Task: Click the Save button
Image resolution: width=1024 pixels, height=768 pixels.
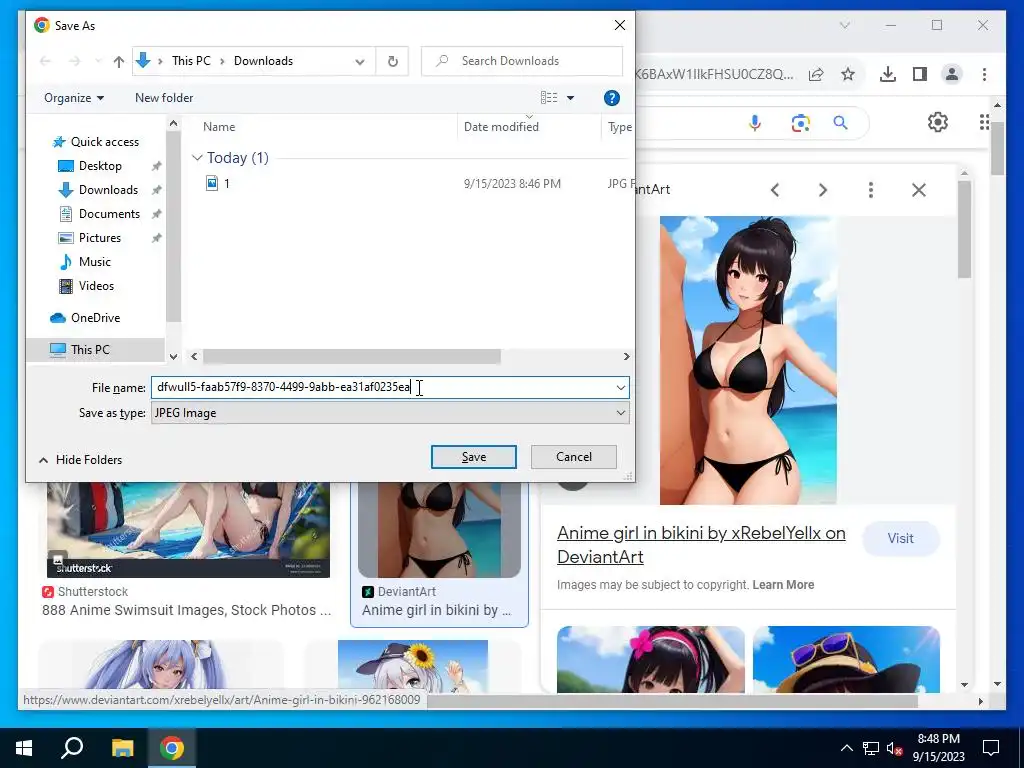Action: tap(473, 457)
